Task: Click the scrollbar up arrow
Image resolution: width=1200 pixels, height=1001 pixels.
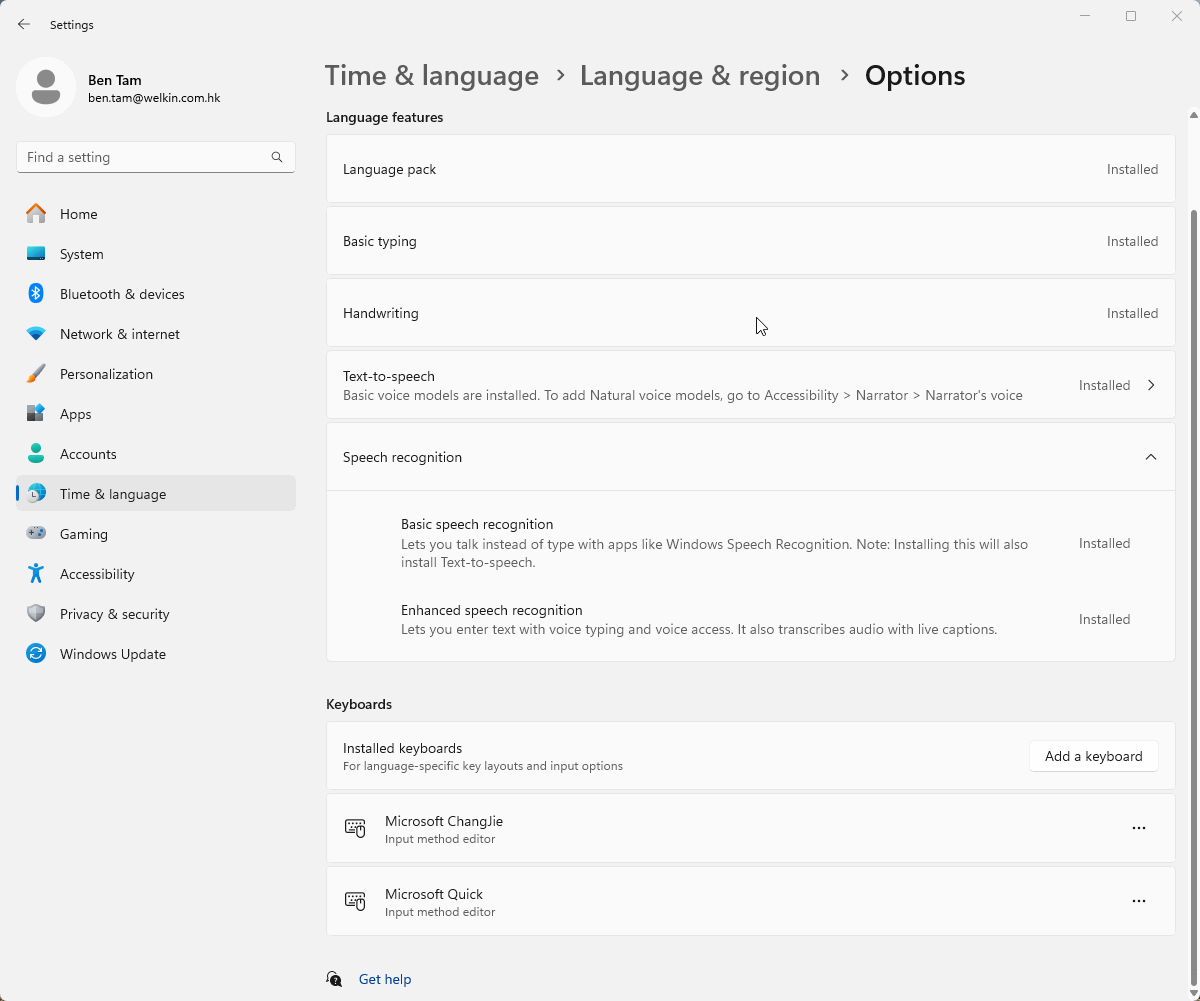Action: 1192,114
